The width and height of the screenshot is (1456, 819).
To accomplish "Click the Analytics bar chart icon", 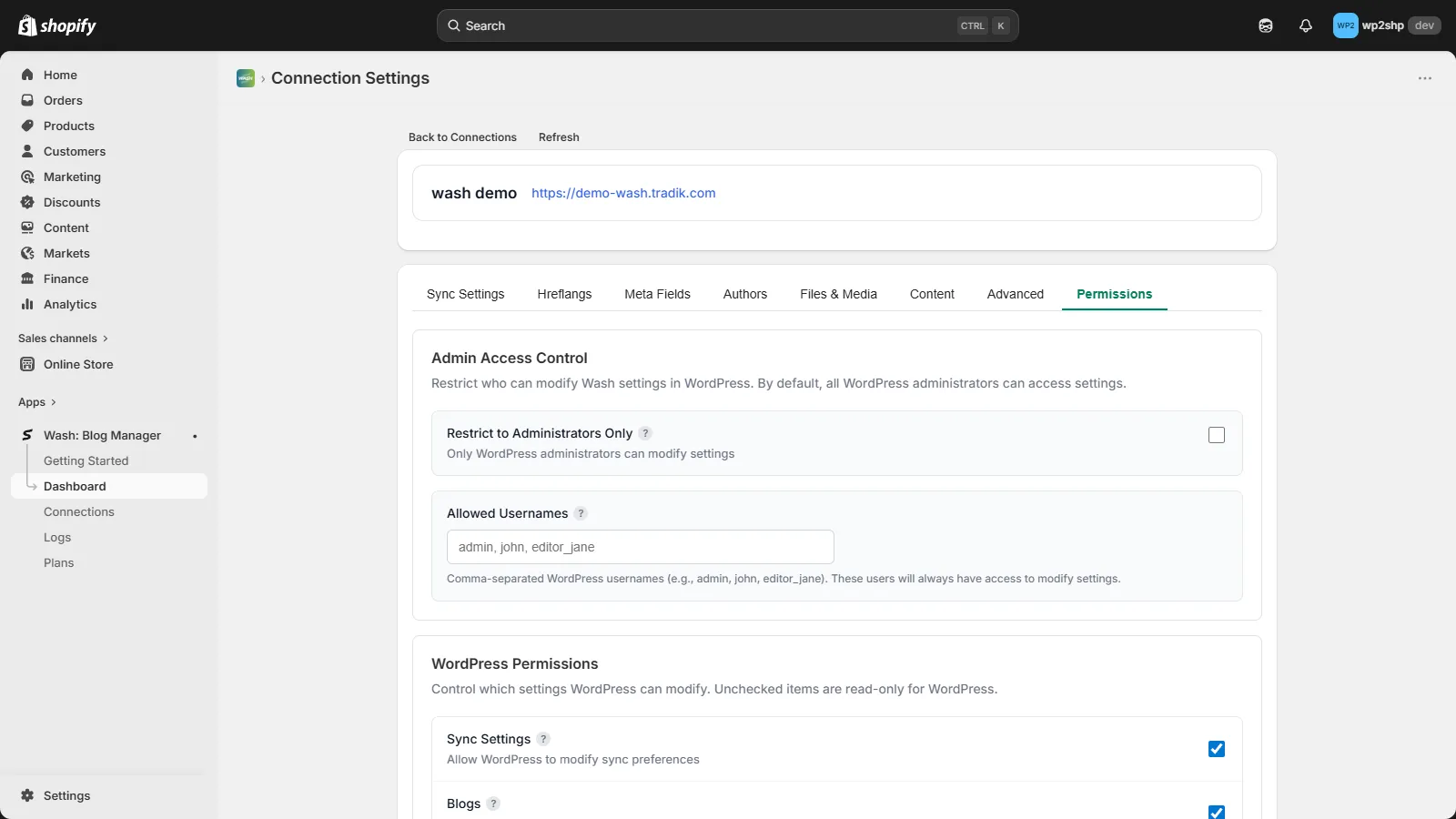I will click(27, 304).
